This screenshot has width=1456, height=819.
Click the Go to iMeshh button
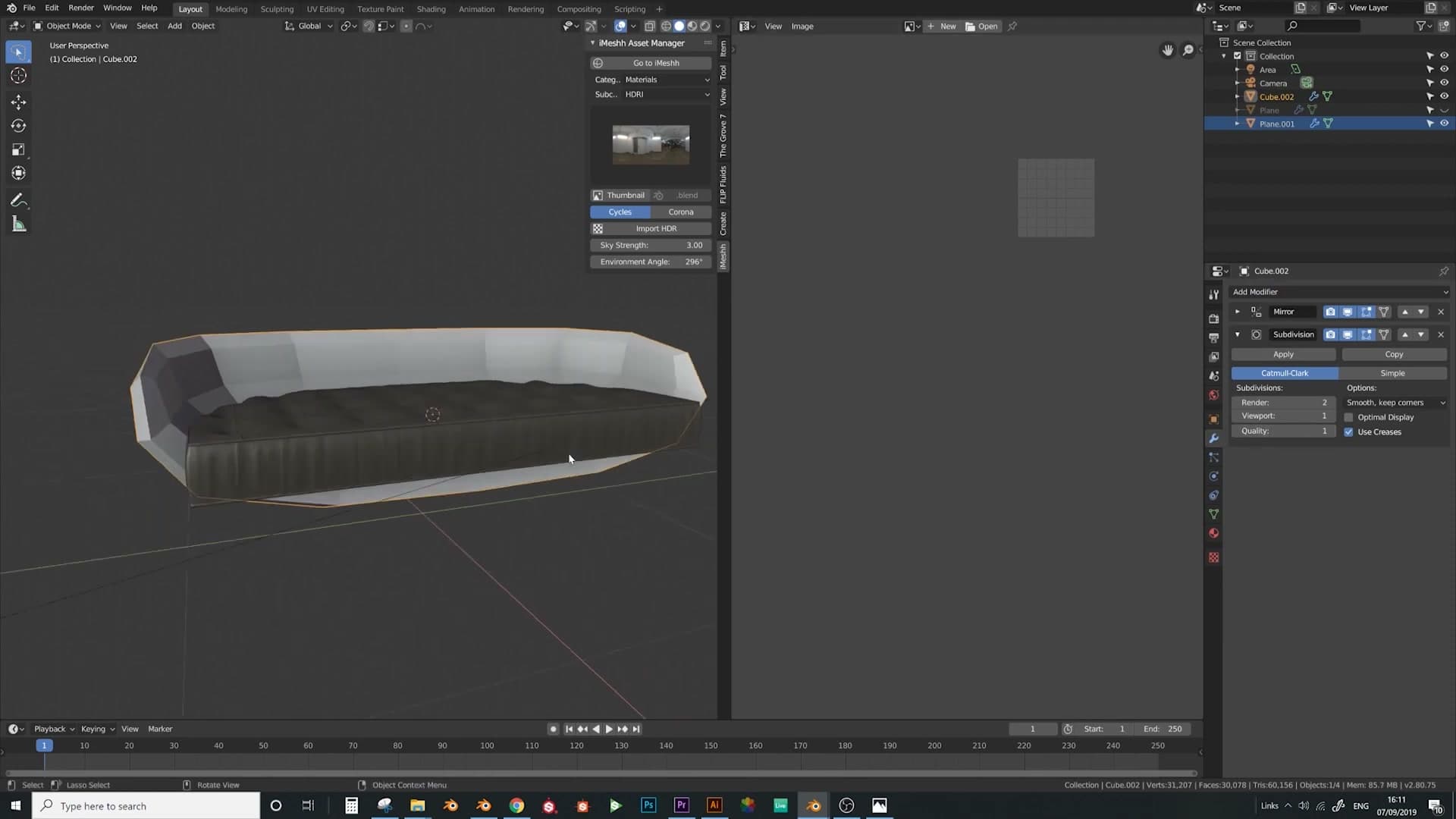[x=651, y=63]
